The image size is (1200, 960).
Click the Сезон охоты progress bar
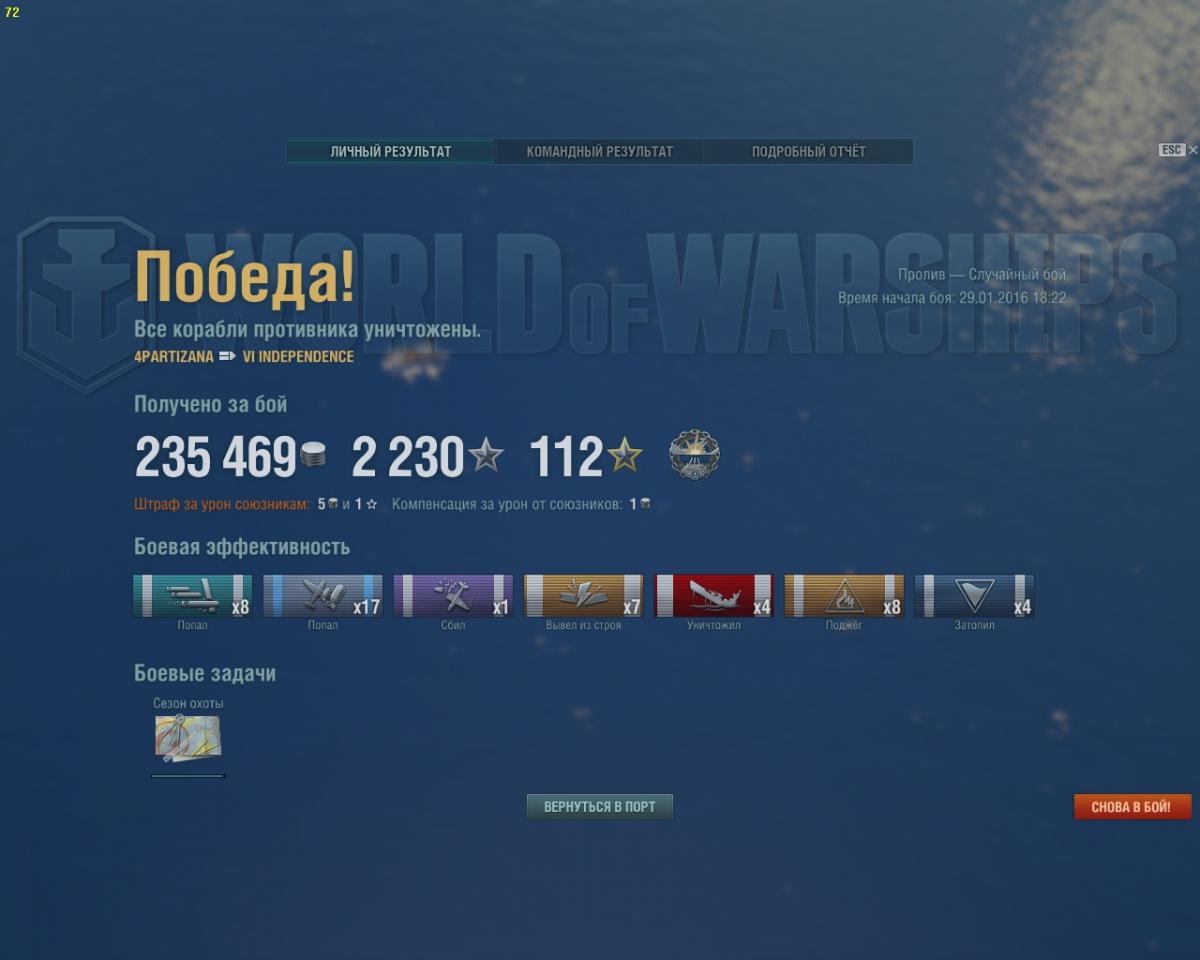pos(188,775)
